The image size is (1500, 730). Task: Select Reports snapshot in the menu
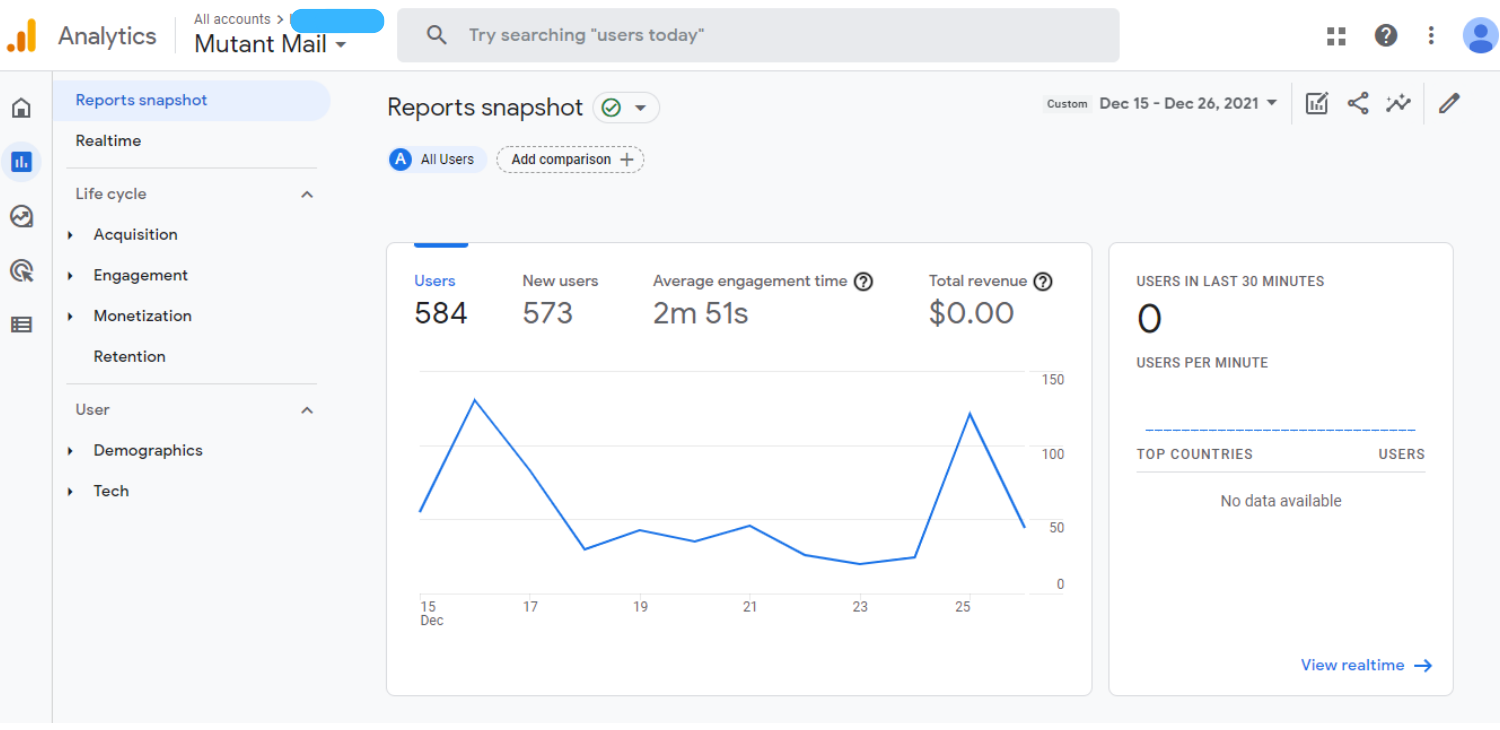click(x=191, y=100)
